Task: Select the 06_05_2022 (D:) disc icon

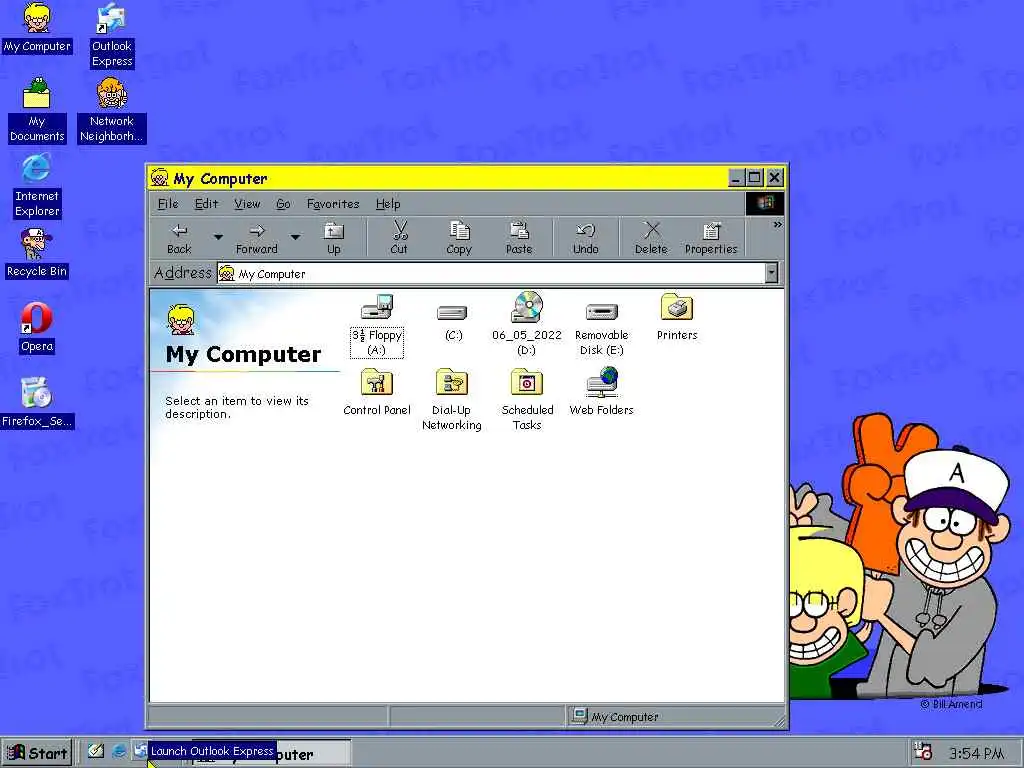Action: point(526,324)
